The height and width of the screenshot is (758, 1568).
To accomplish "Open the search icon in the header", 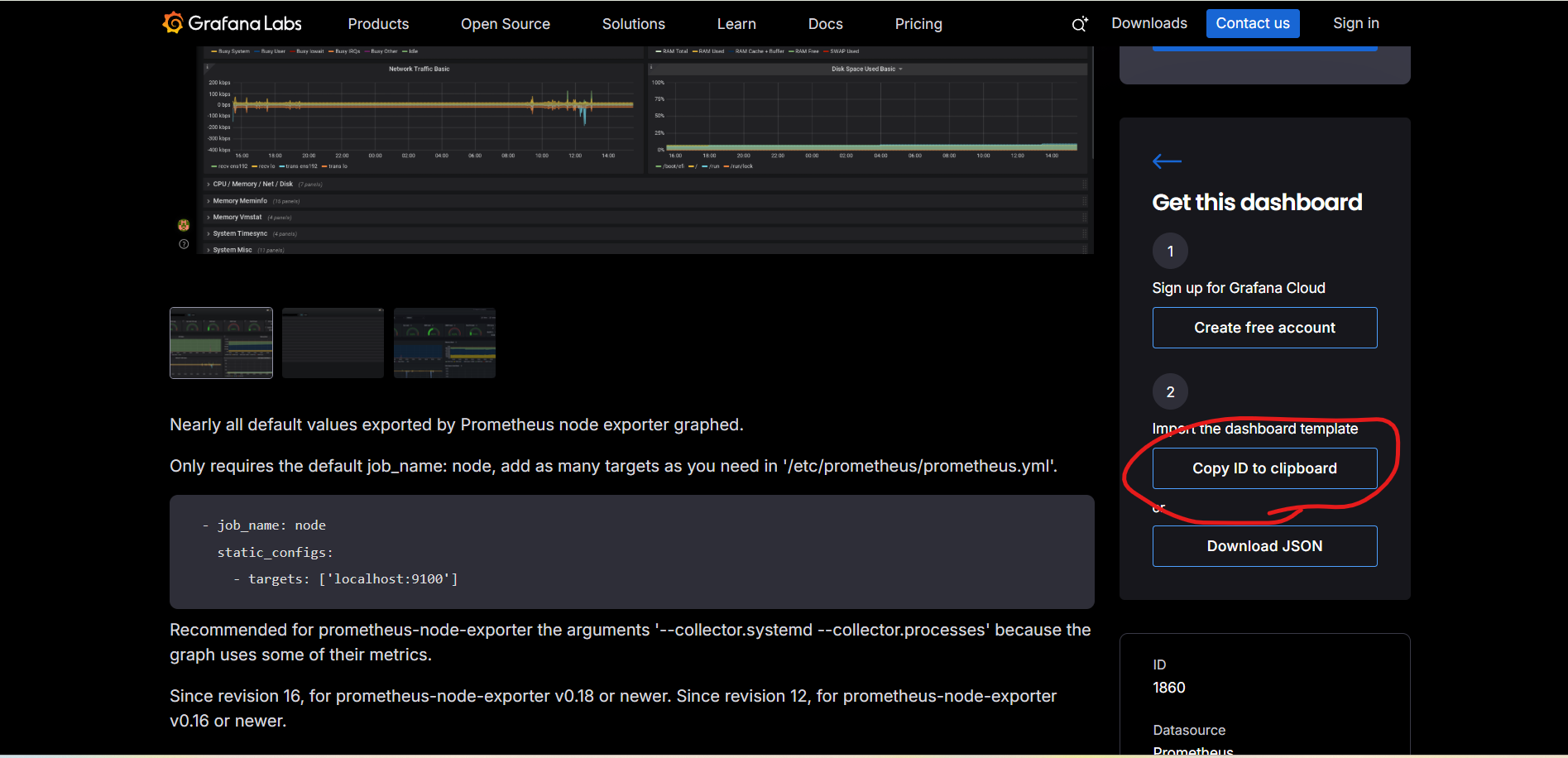I will (x=1080, y=24).
